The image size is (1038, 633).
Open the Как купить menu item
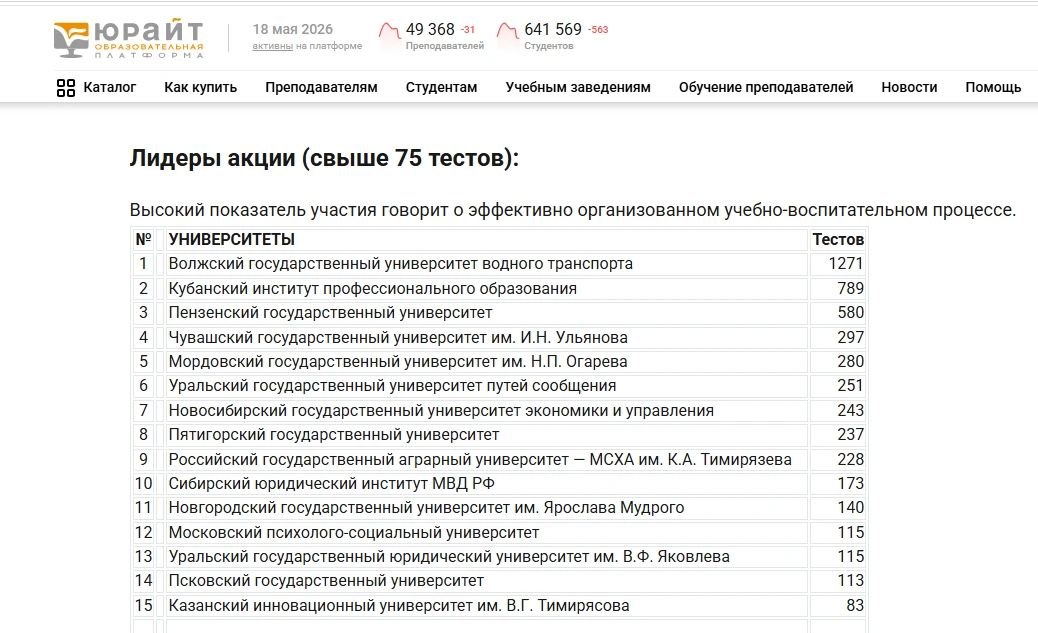pos(201,87)
